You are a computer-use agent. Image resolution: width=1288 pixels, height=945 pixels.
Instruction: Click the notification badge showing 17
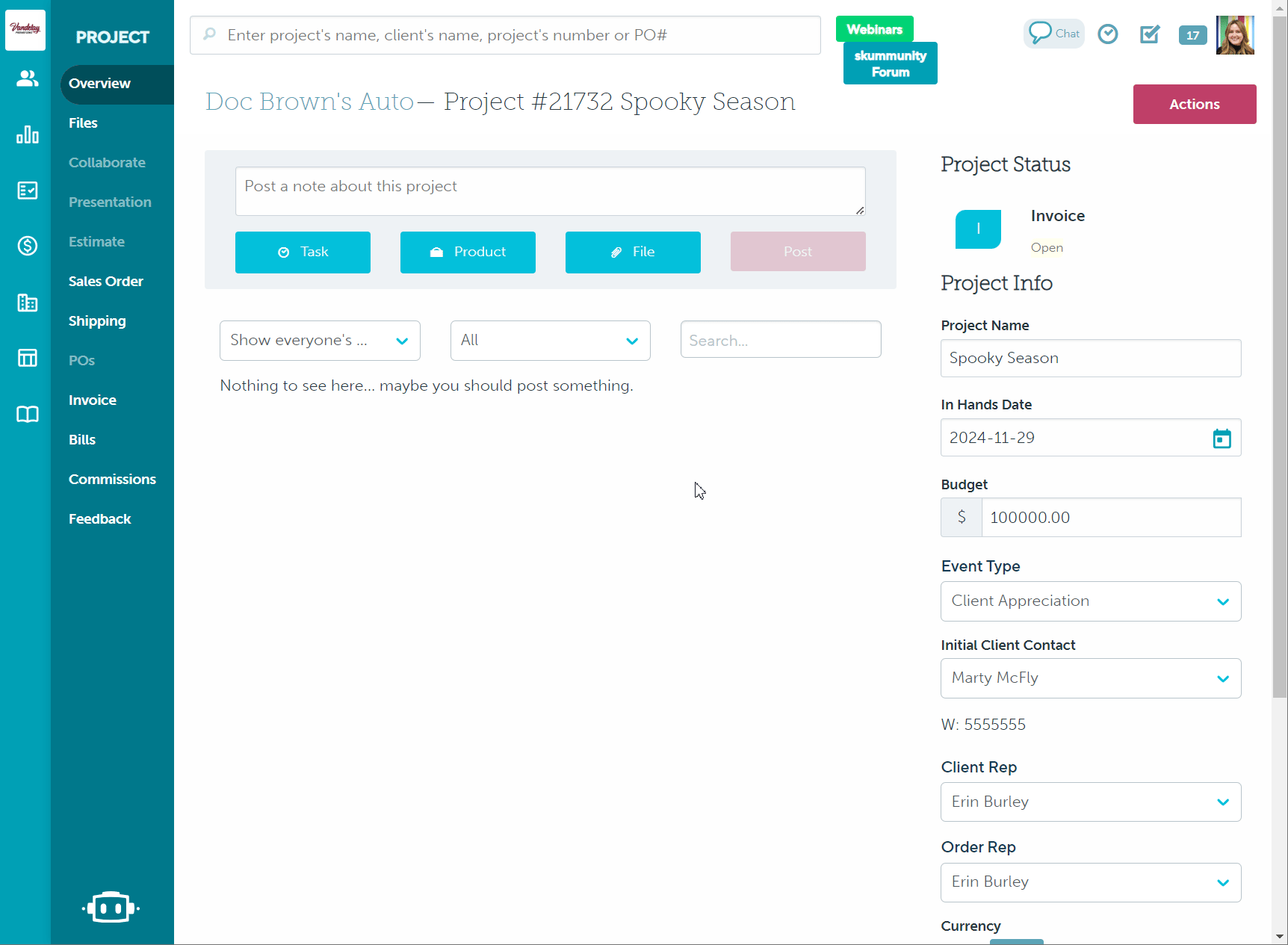click(1192, 35)
